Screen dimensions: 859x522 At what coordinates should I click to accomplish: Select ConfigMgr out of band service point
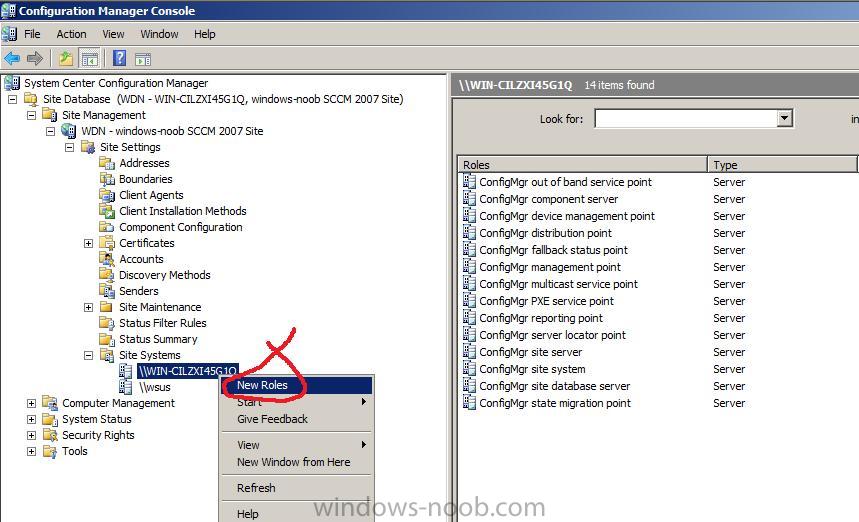[565, 182]
